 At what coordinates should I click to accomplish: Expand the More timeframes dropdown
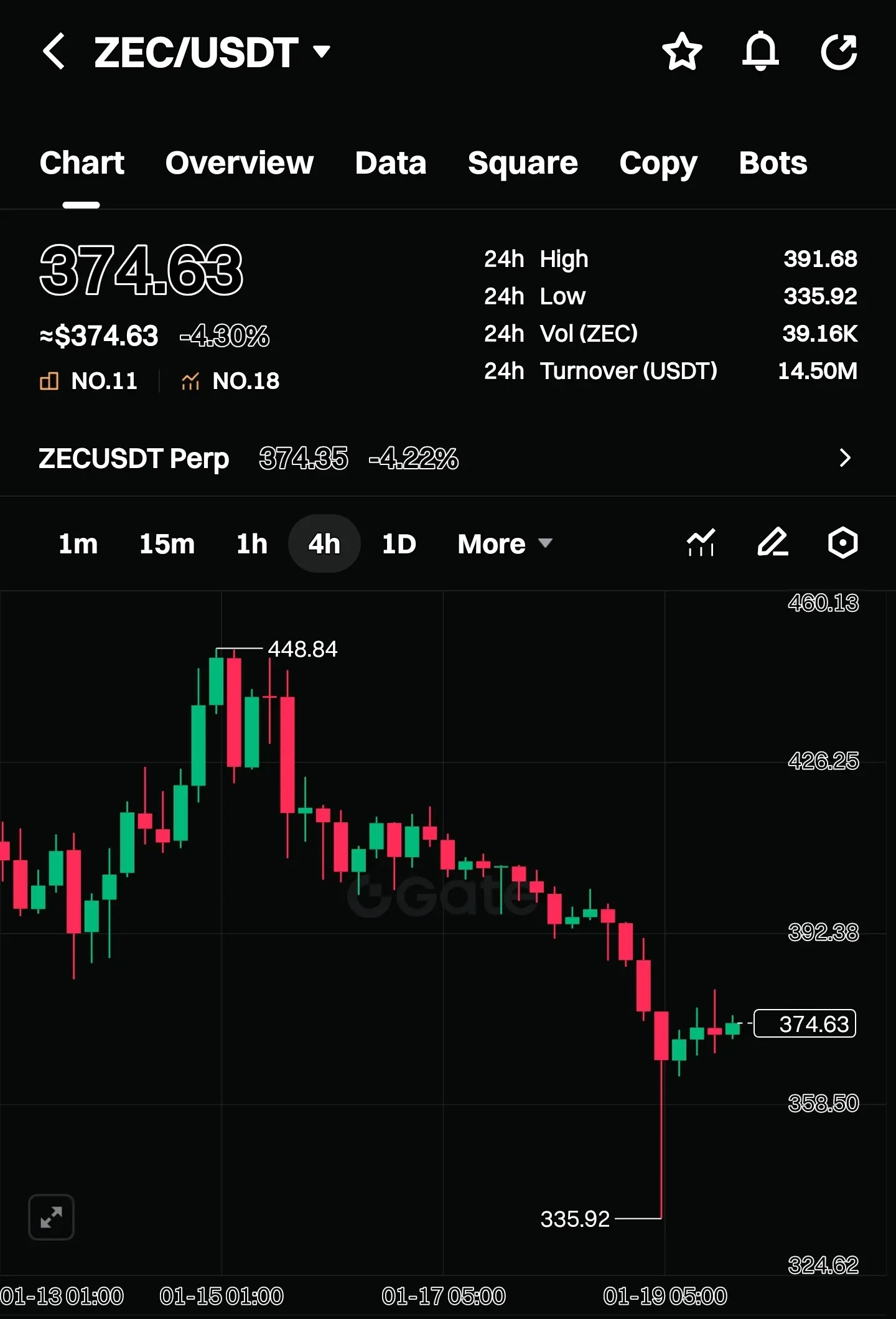click(505, 544)
